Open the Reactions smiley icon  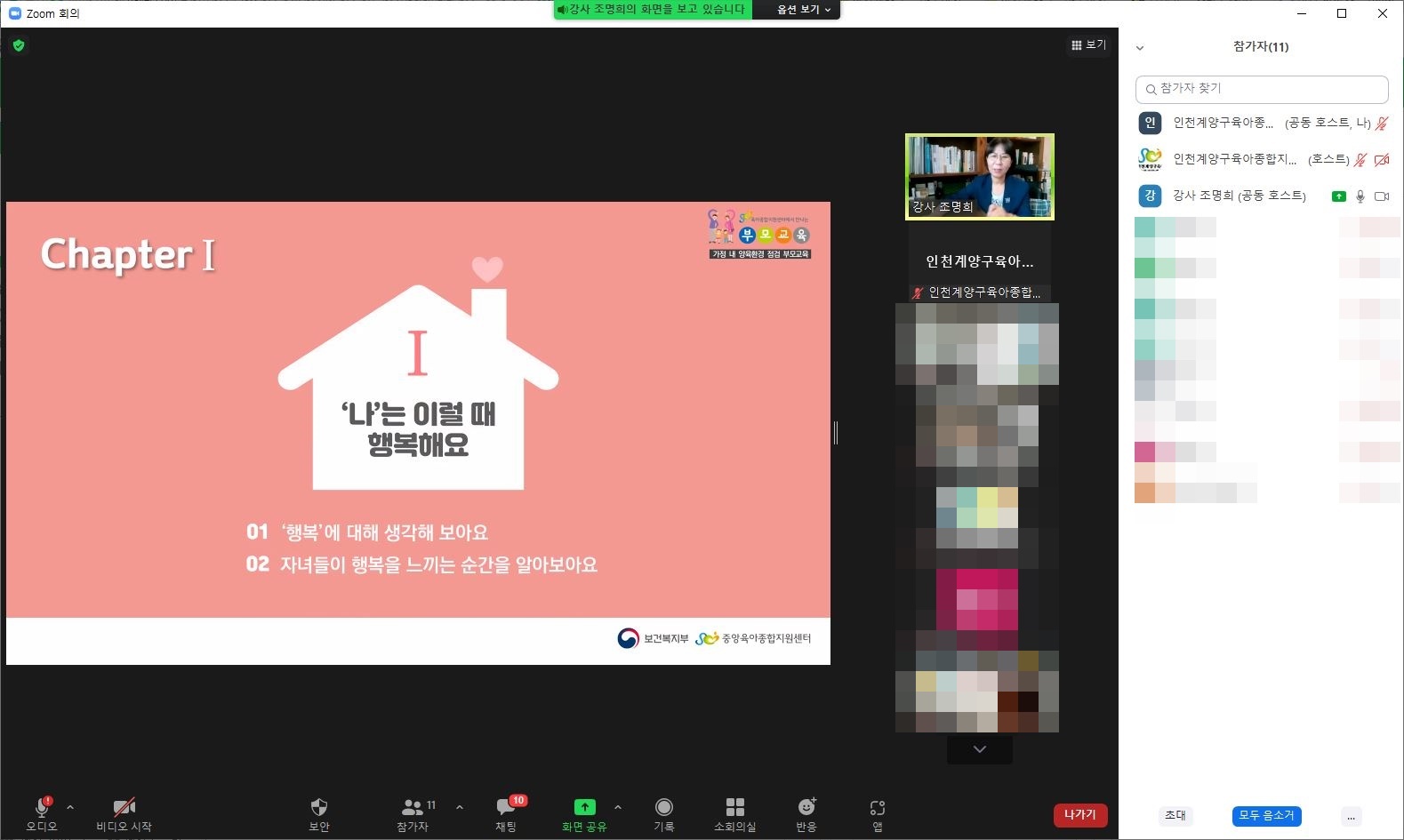[x=806, y=807]
